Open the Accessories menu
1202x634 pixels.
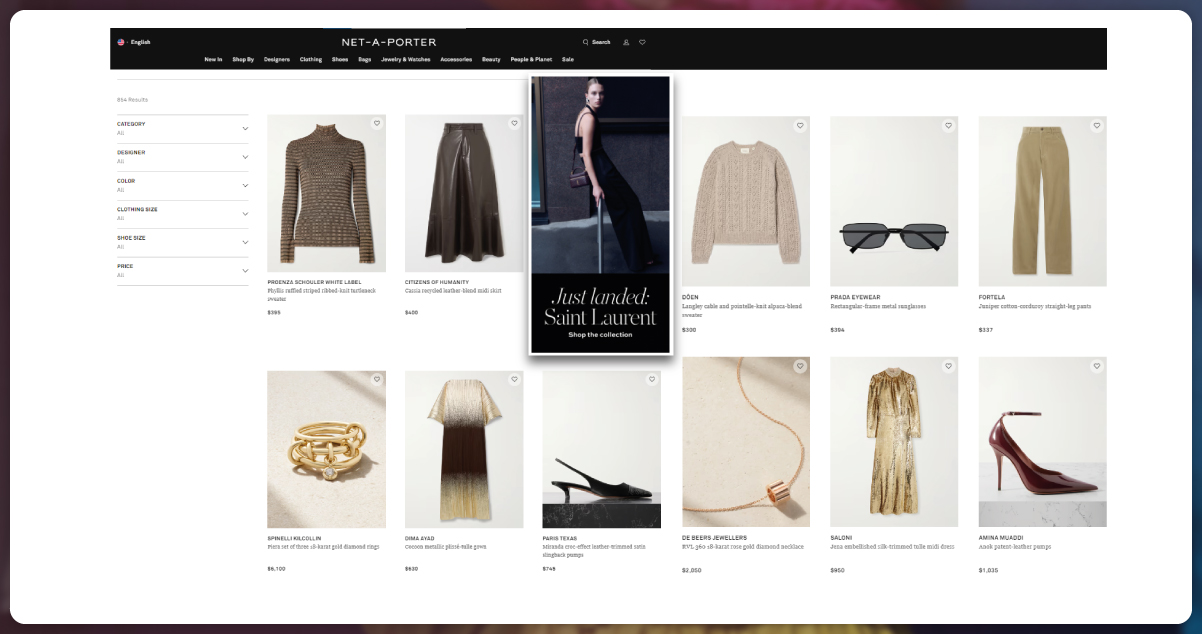tap(456, 59)
